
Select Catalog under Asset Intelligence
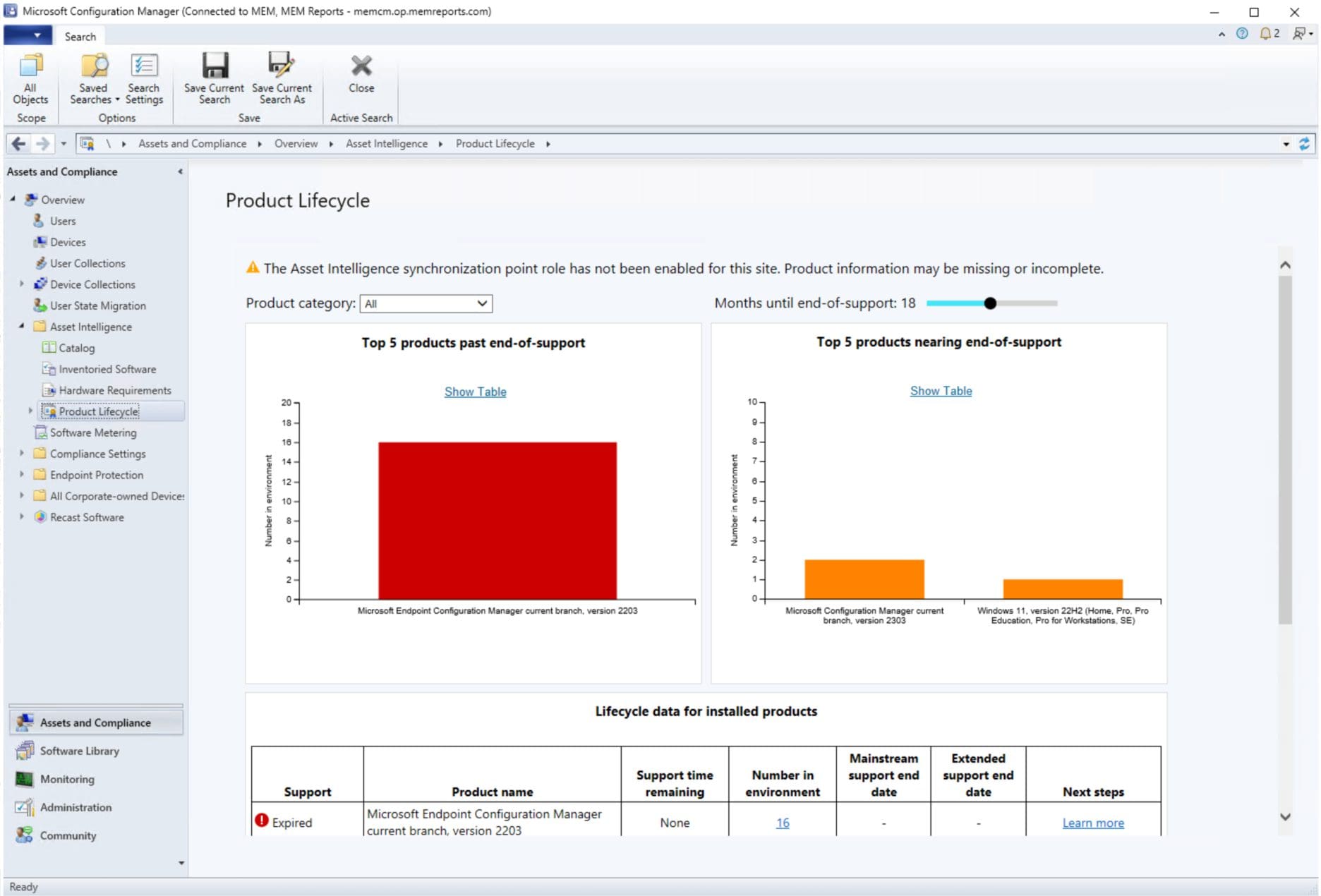pos(76,348)
